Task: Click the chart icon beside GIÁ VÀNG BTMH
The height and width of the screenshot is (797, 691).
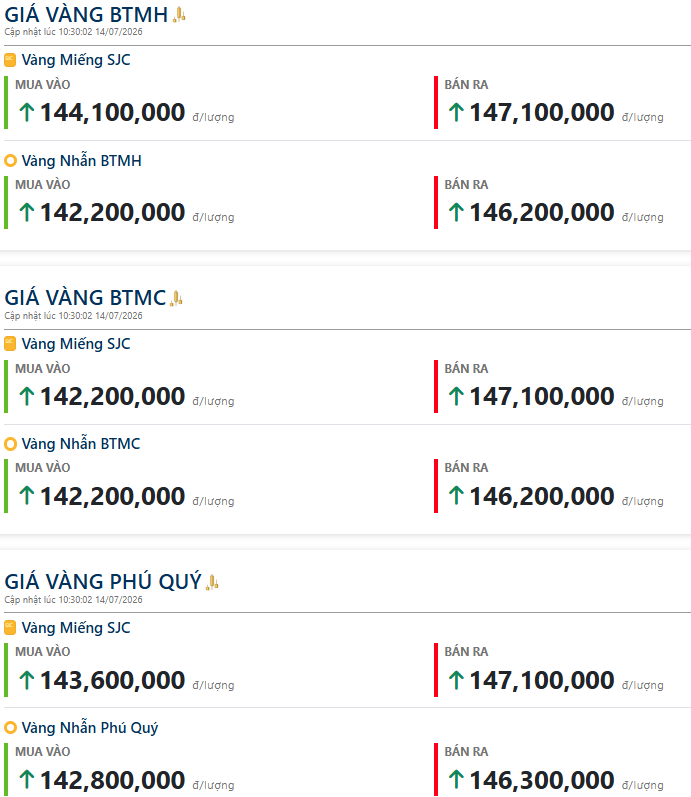Action: tap(179, 15)
